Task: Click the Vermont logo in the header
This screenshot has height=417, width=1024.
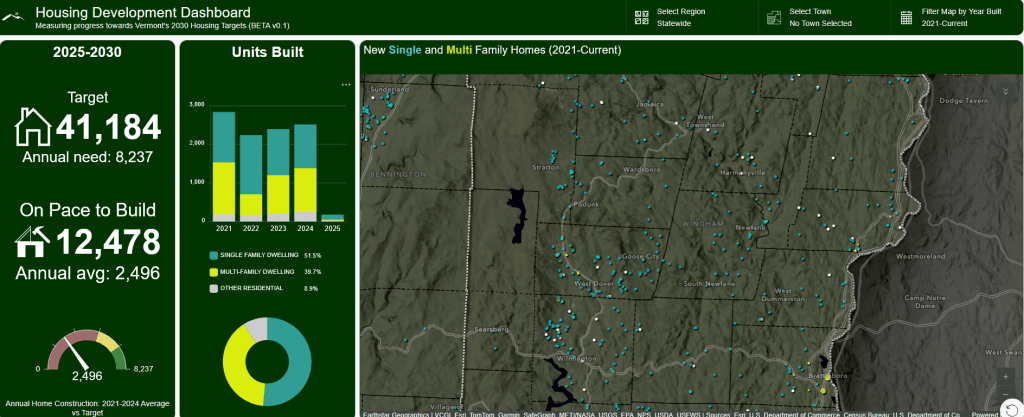Action: click(18, 17)
